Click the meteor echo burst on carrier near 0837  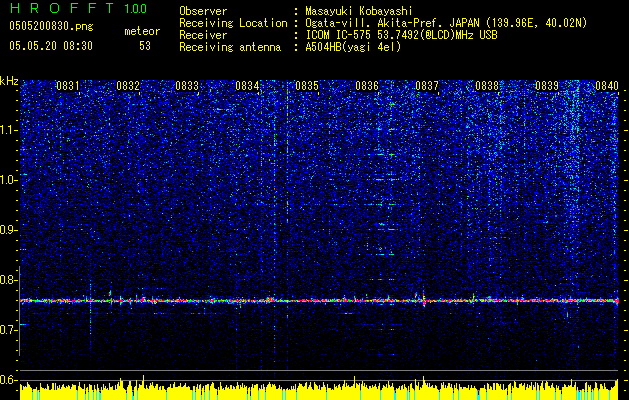coord(423,300)
